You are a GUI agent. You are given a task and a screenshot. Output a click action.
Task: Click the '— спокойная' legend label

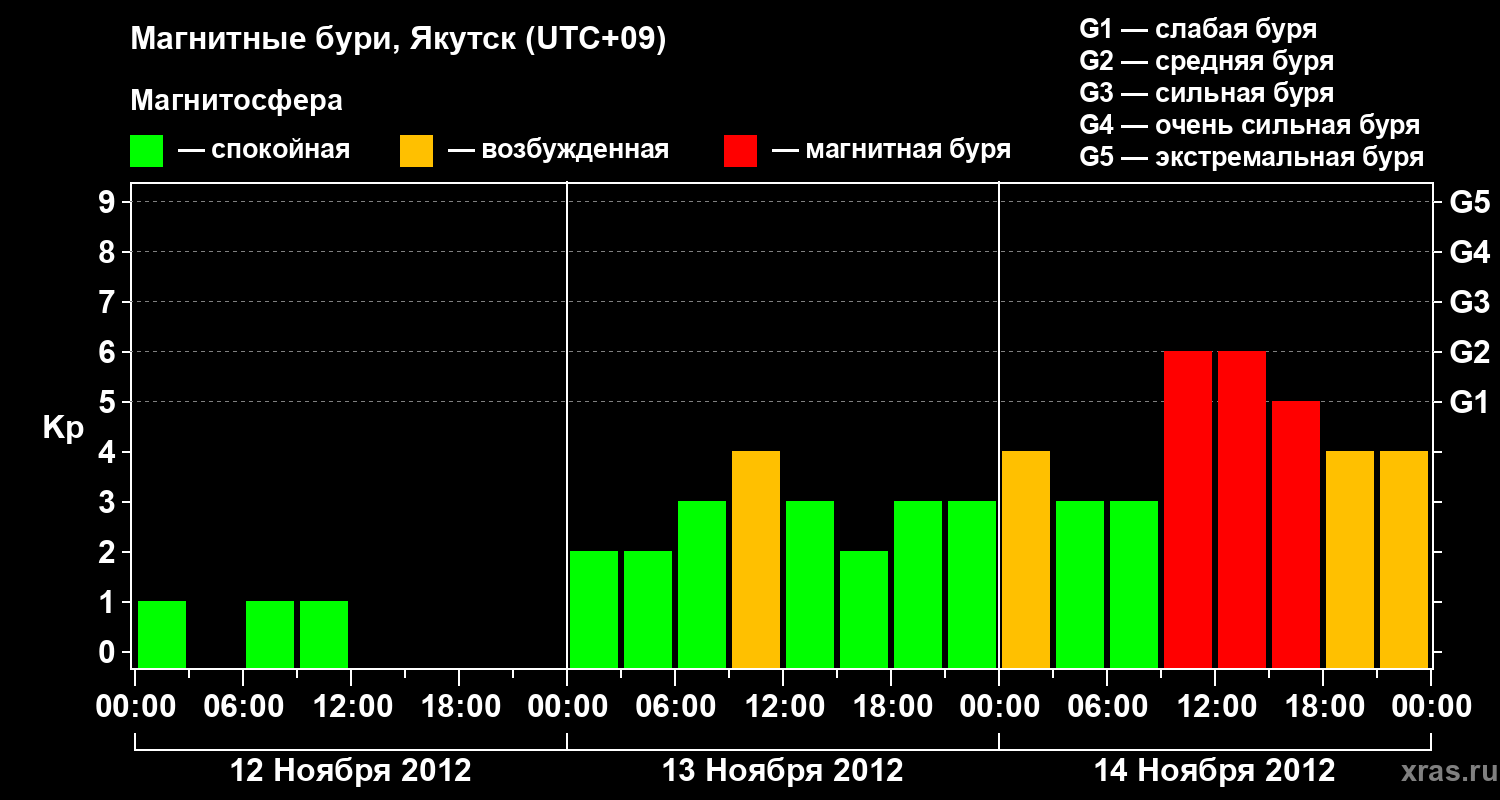(x=264, y=151)
